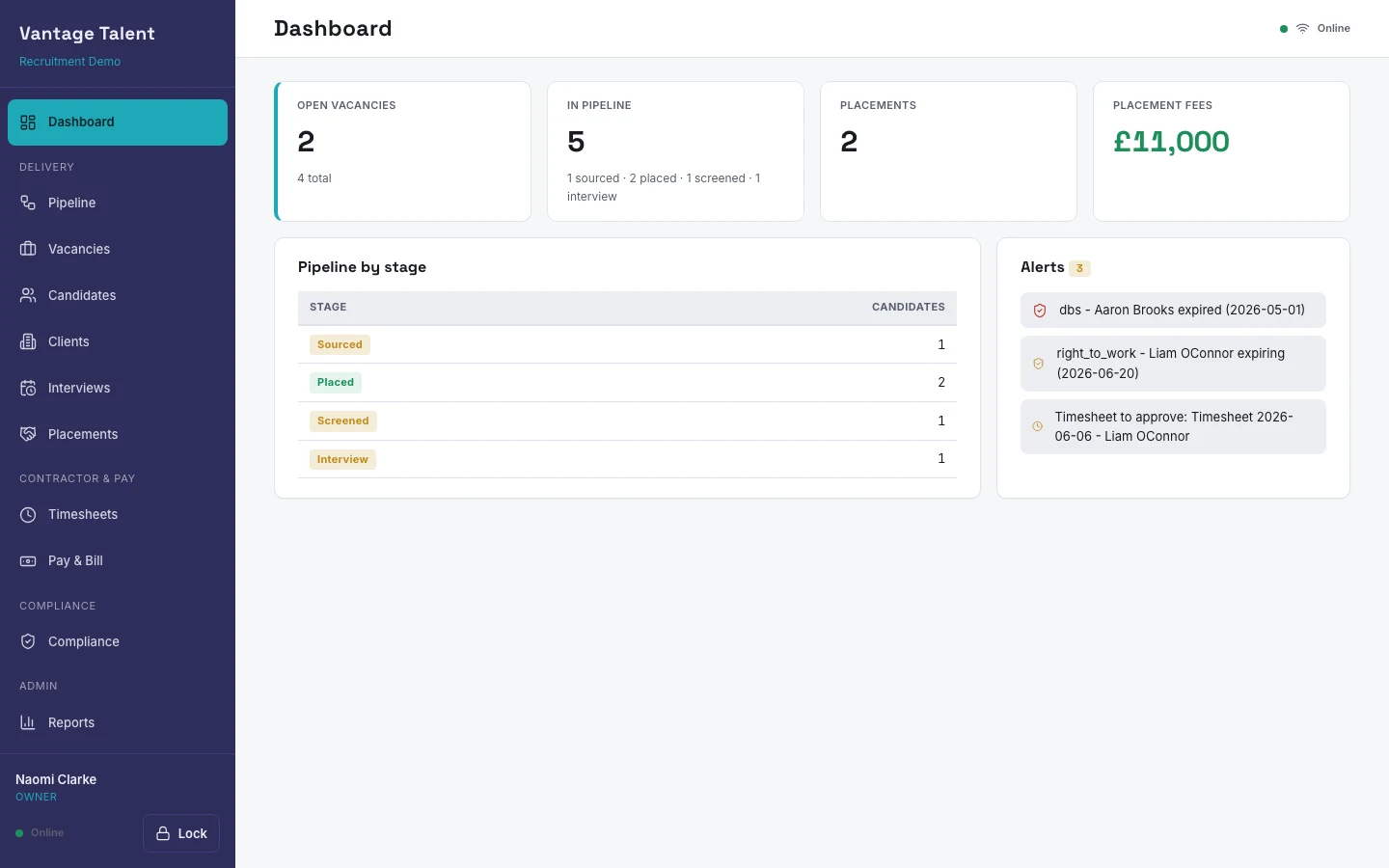Screen dimensions: 1389x868
Task: Open the Open Vacancies card
Action: coord(402,151)
